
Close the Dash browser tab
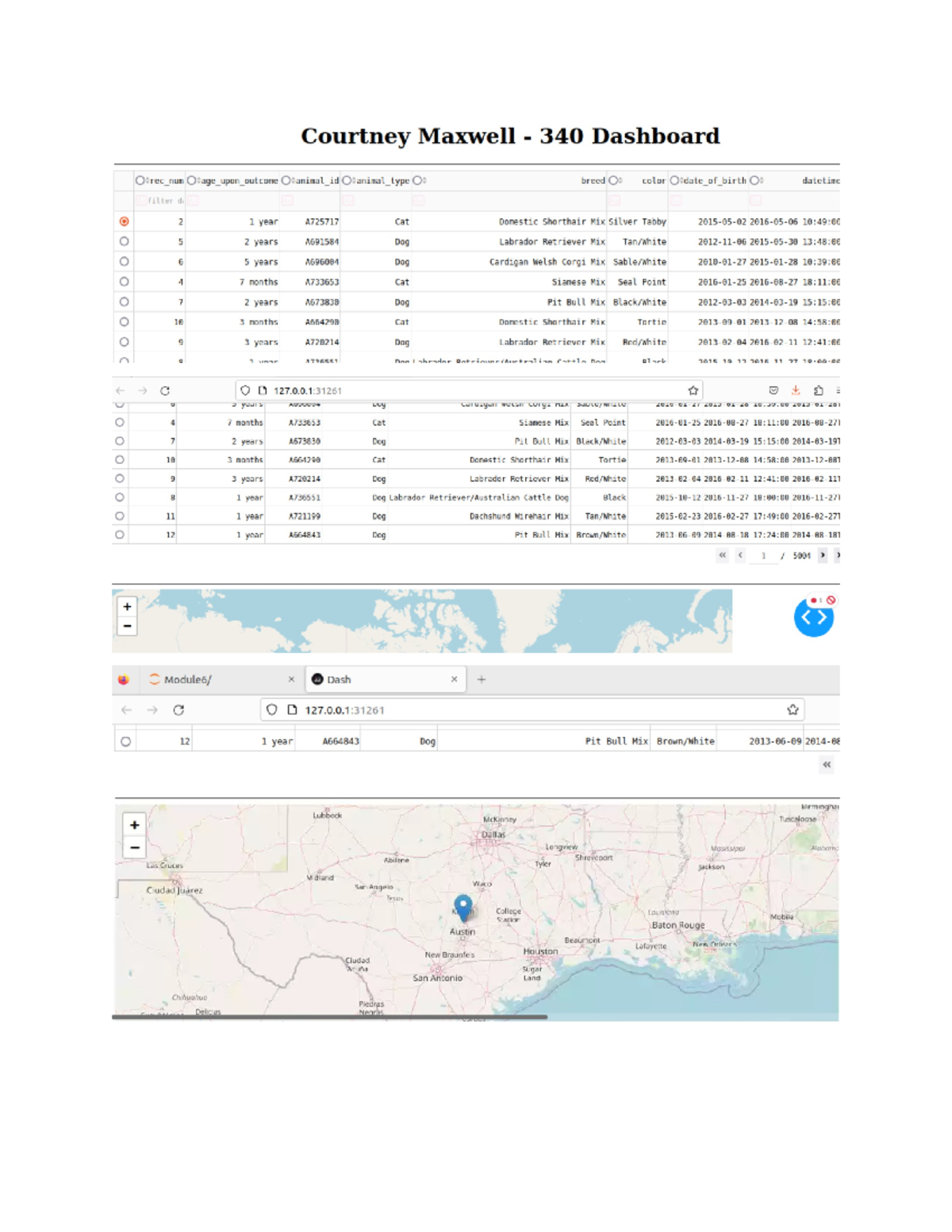(x=454, y=679)
